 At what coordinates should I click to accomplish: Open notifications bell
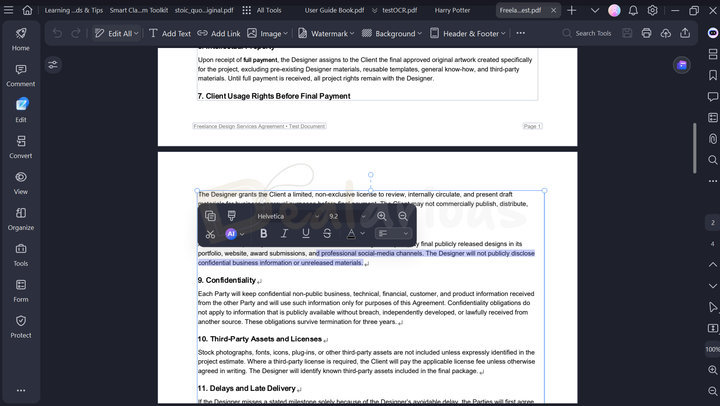pyautogui.click(x=633, y=10)
